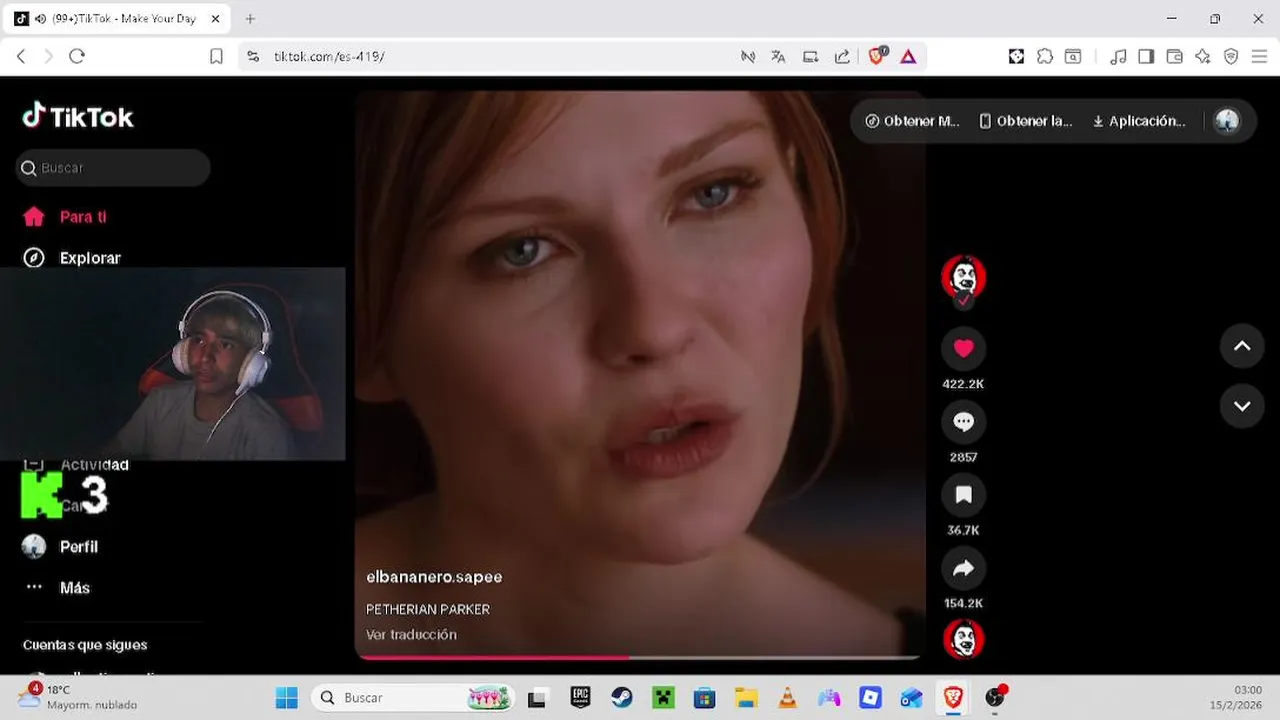Open the Brave VPN shield icon
This screenshot has height=720, width=1280.
[x=1231, y=57]
